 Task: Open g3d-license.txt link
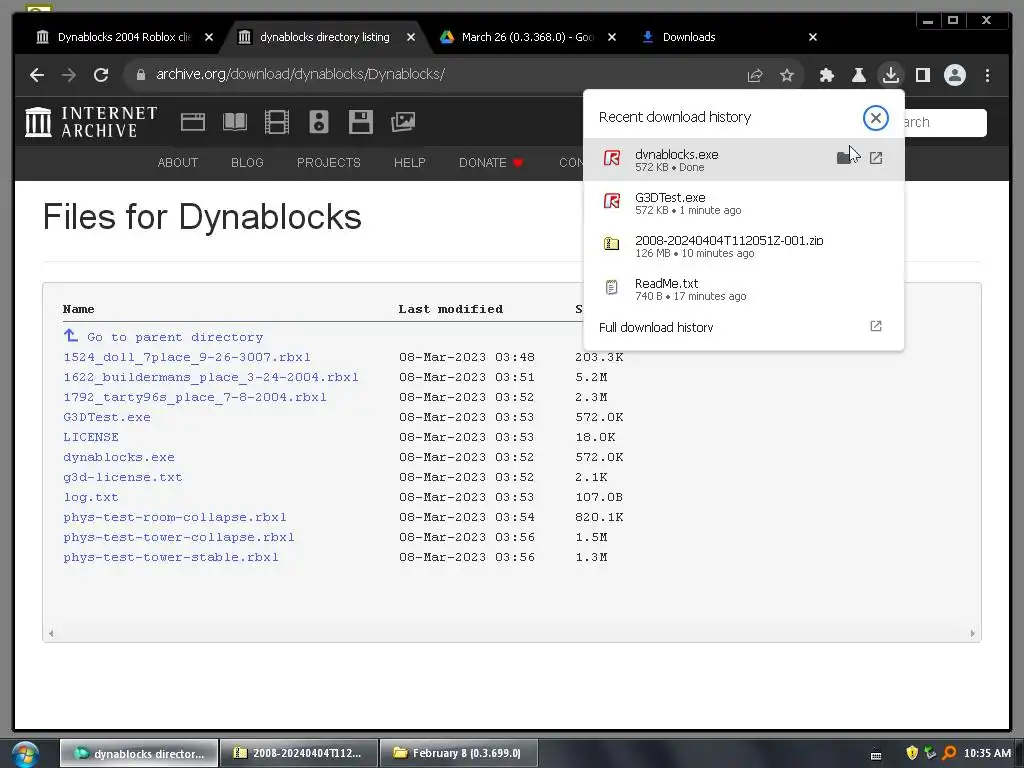pyautogui.click(x=123, y=477)
